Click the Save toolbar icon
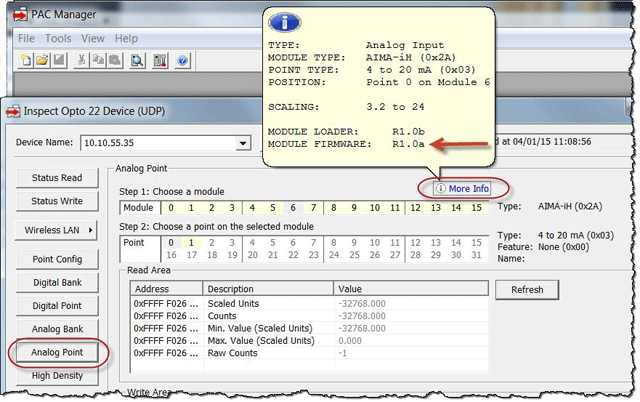 (59, 61)
